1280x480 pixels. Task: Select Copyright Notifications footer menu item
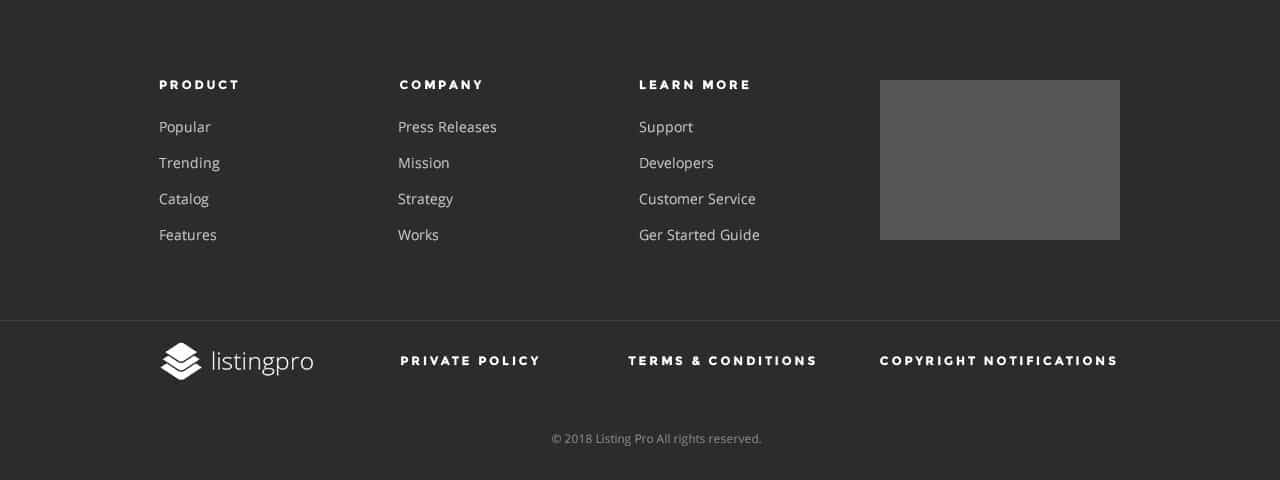pyautogui.click(x=998, y=361)
